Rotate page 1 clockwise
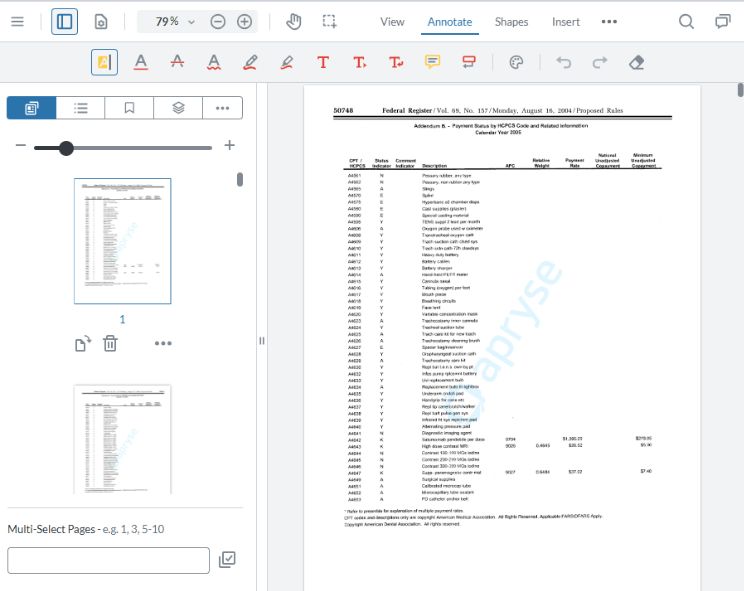Image resolution: width=744 pixels, height=591 pixels. [x=83, y=343]
